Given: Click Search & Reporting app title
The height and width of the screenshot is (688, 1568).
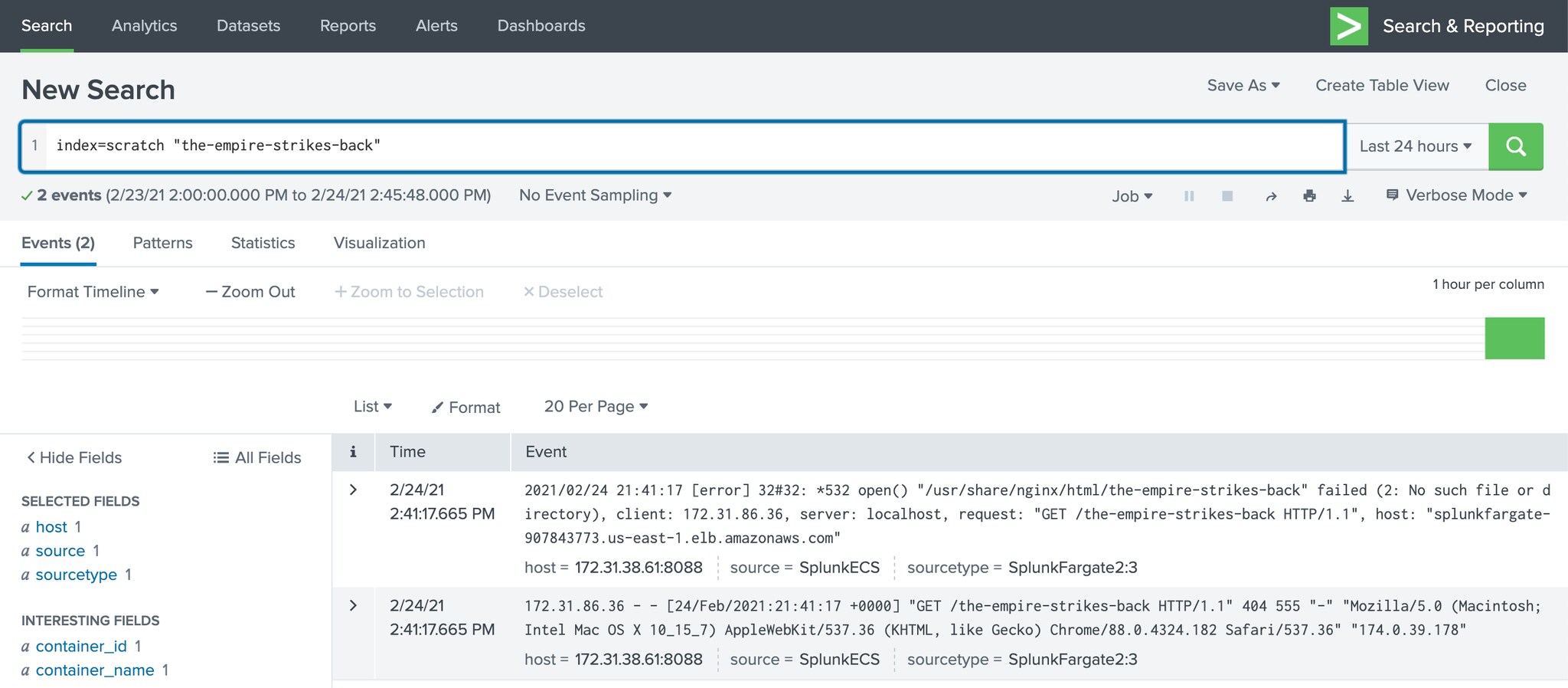Looking at the screenshot, I should click(x=1463, y=26).
